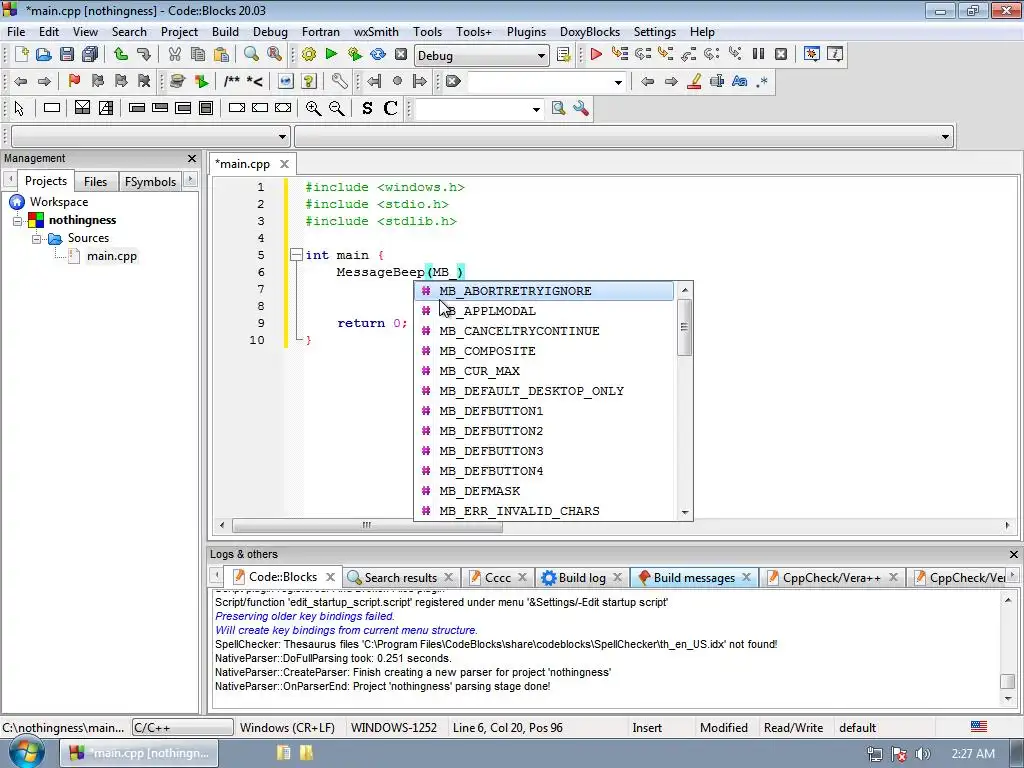Switch to the FSymbols tab
The image size is (1024, 768).
pos(150,182)
